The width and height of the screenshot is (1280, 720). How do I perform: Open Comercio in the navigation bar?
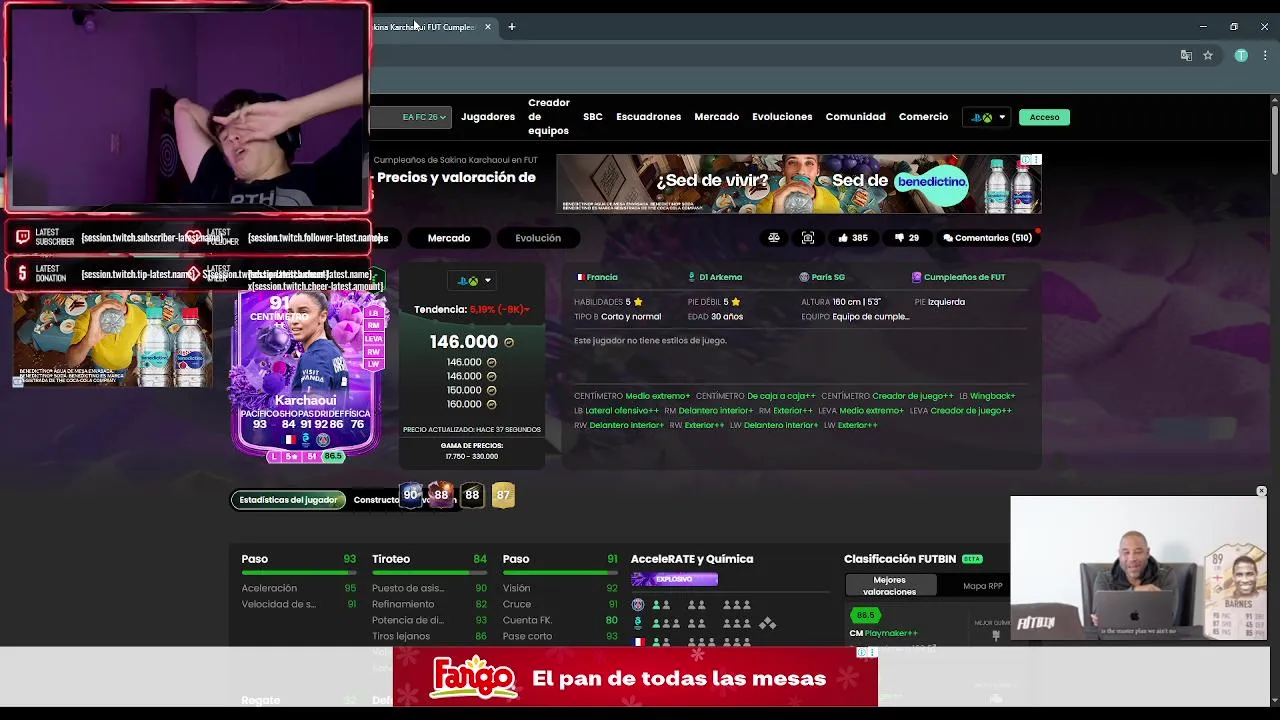tap(923, 117)
